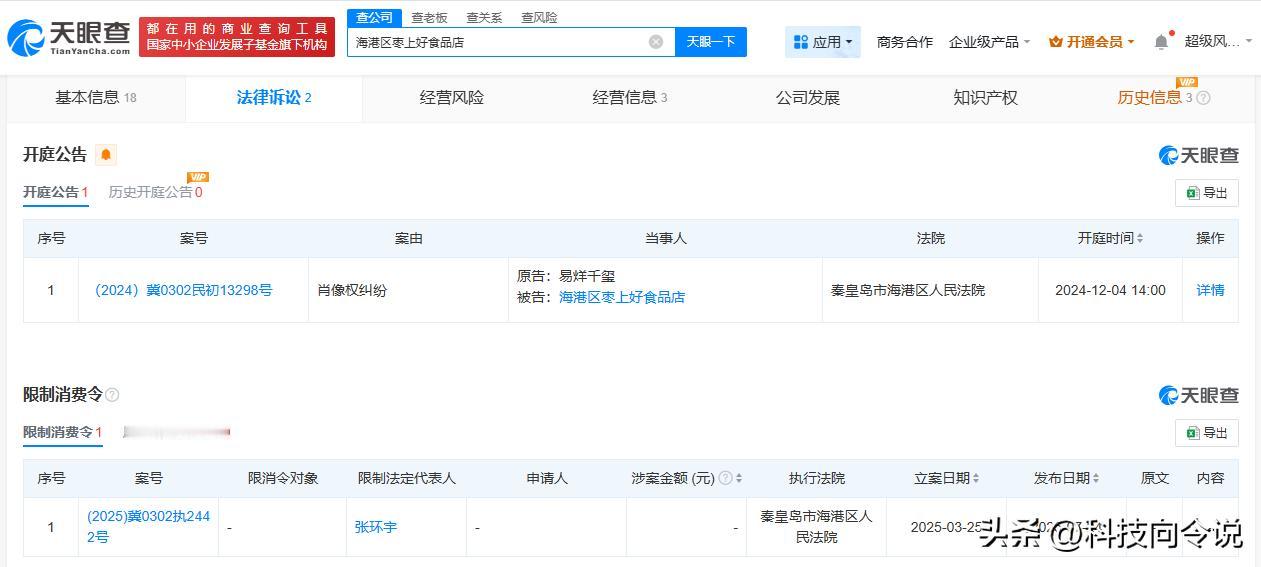Switch to the 查关系 search tab
The height and width of the screenshot is (567, 1261).
click(x=484, y=17)
